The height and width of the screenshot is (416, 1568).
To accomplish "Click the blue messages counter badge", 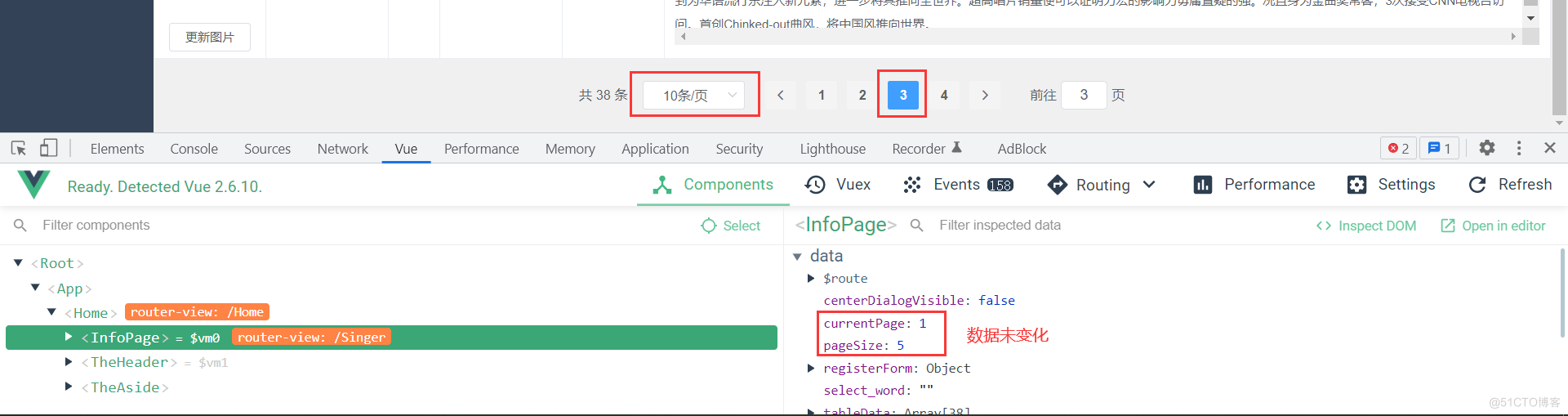I will [1439, 148].
